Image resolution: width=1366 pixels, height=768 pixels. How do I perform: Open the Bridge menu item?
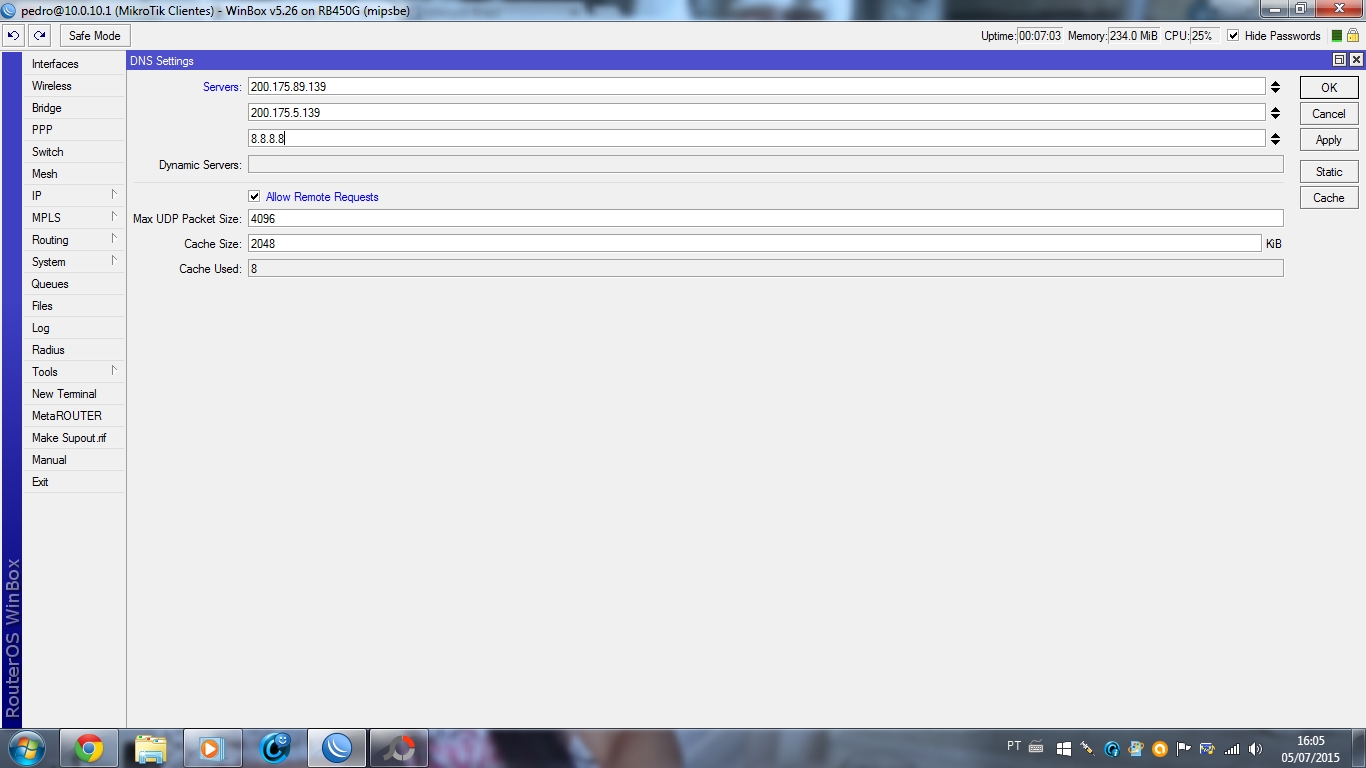75,108
